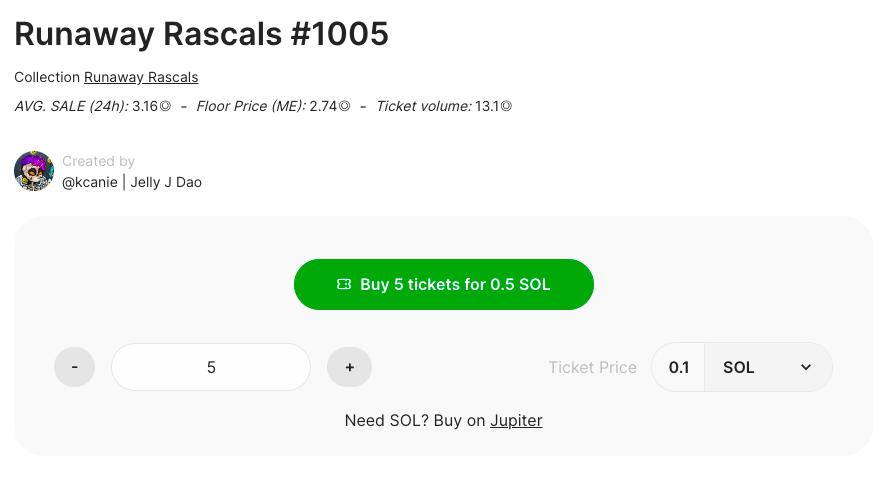
Task: Open the creator's avatar image
Action: 34,171
